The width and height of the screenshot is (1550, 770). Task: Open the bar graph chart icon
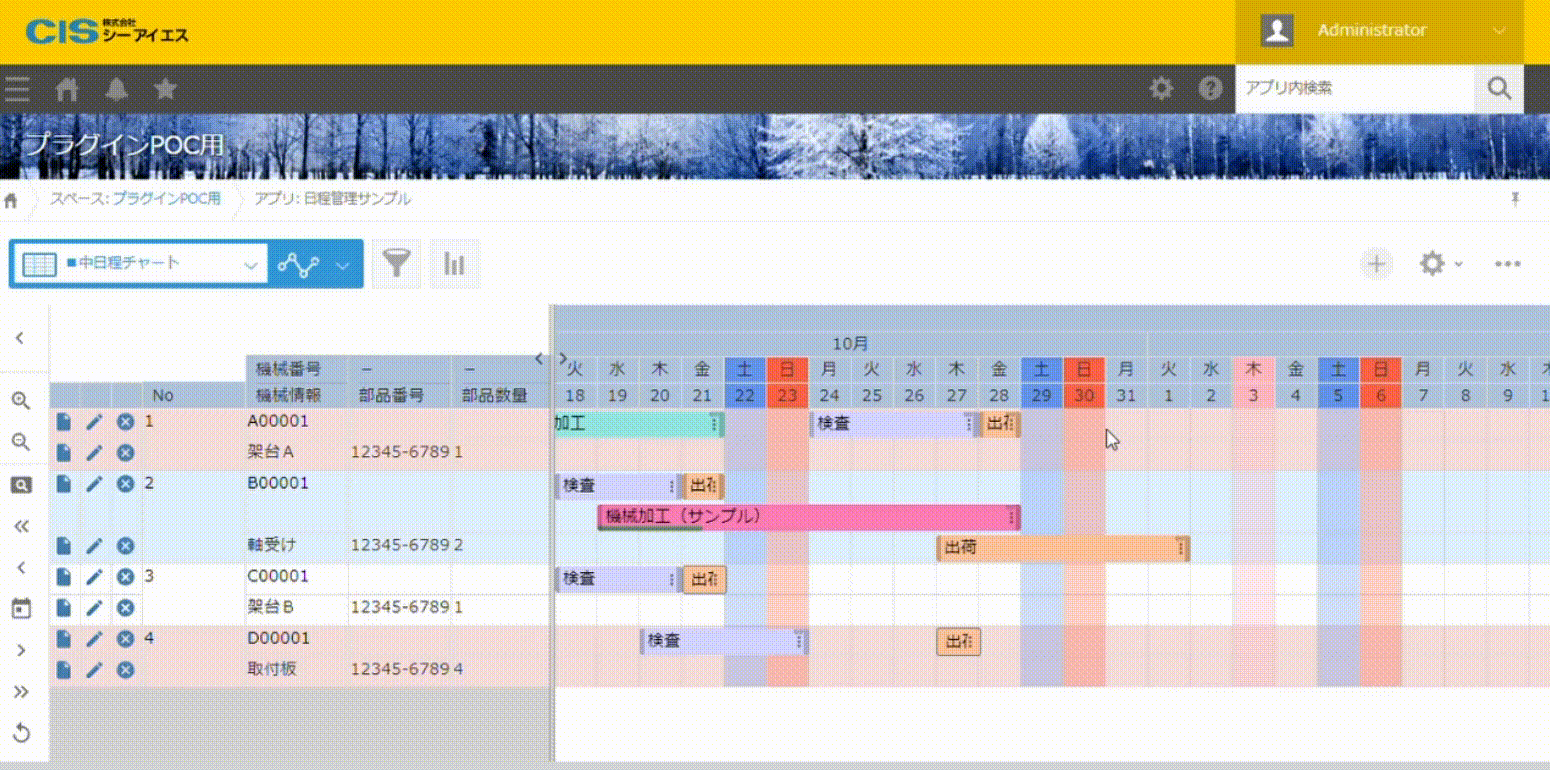click(455, 264)
